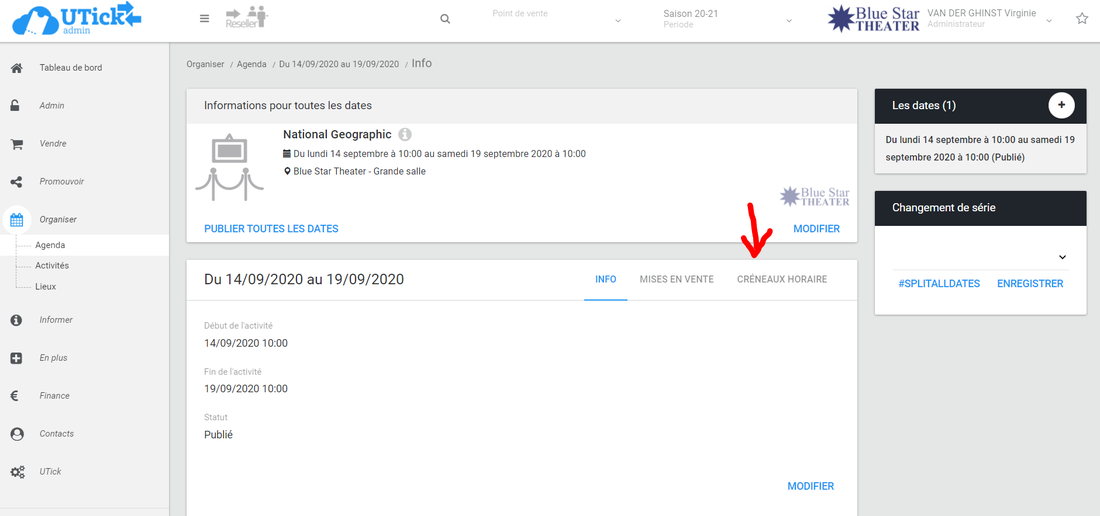This screenshot has width=1100, height=516.
Task: Open the Vendre cart section
Action: (52, 144)
